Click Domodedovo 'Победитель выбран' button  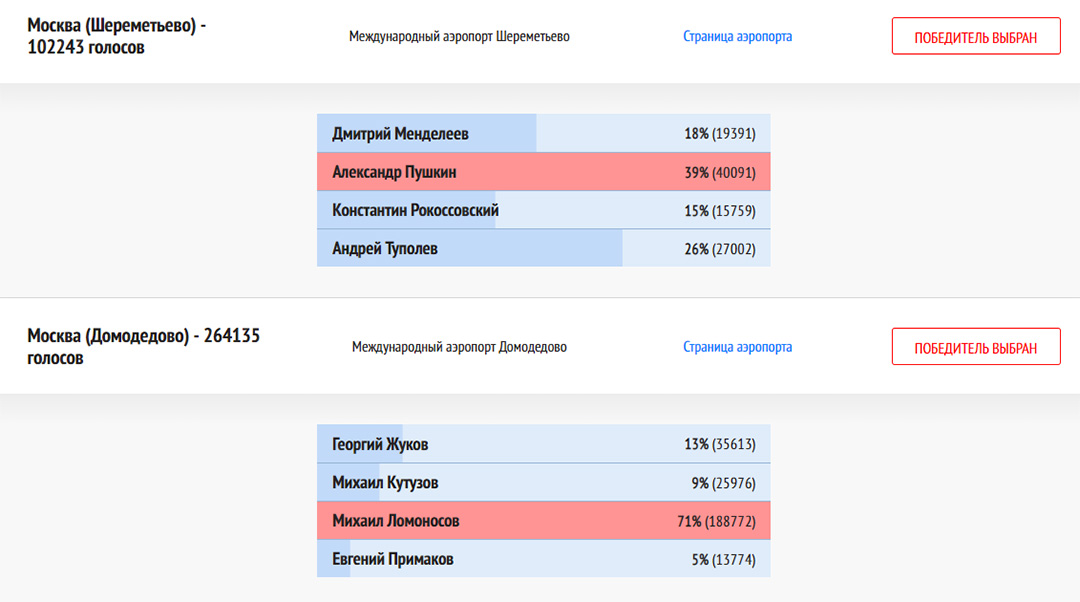pos(976,346)
